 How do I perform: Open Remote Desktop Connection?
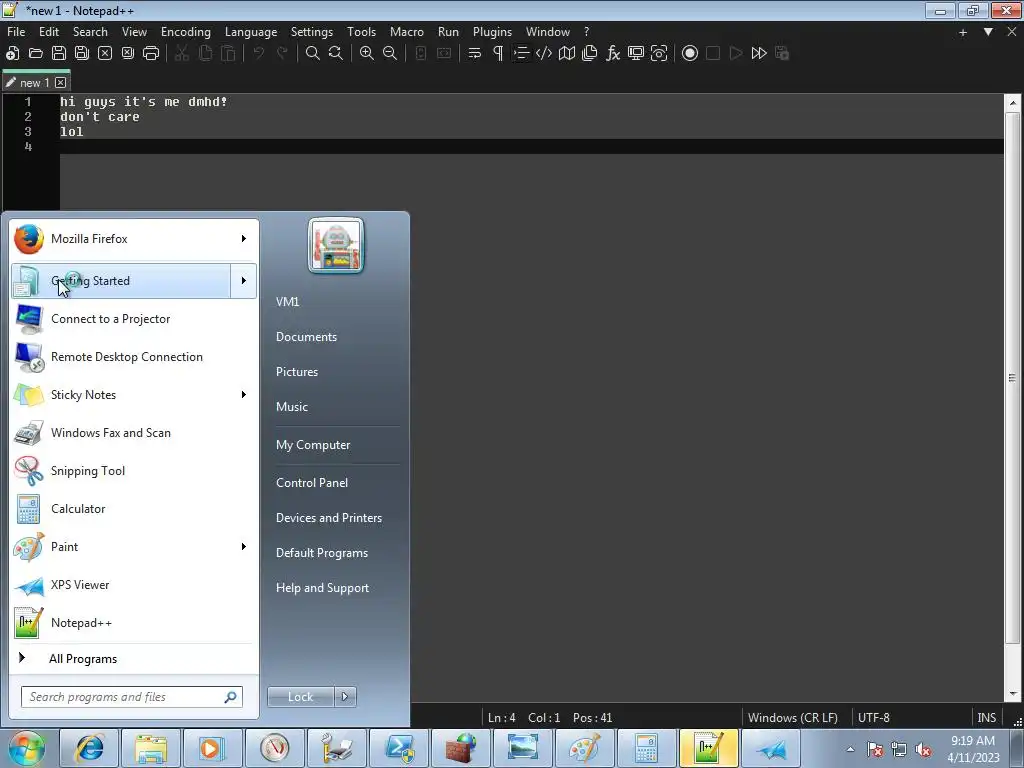pyautogui.click(x=133, y=357)
